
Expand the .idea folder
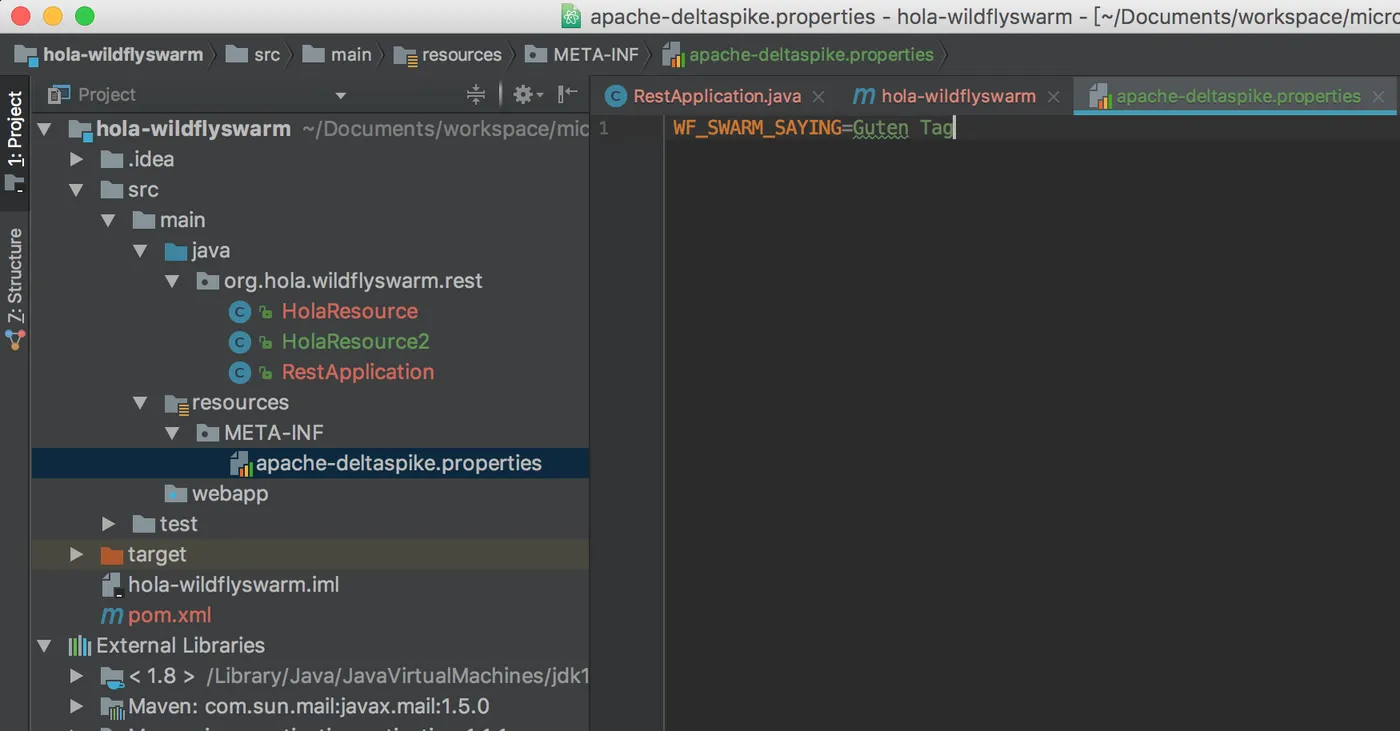77,160
